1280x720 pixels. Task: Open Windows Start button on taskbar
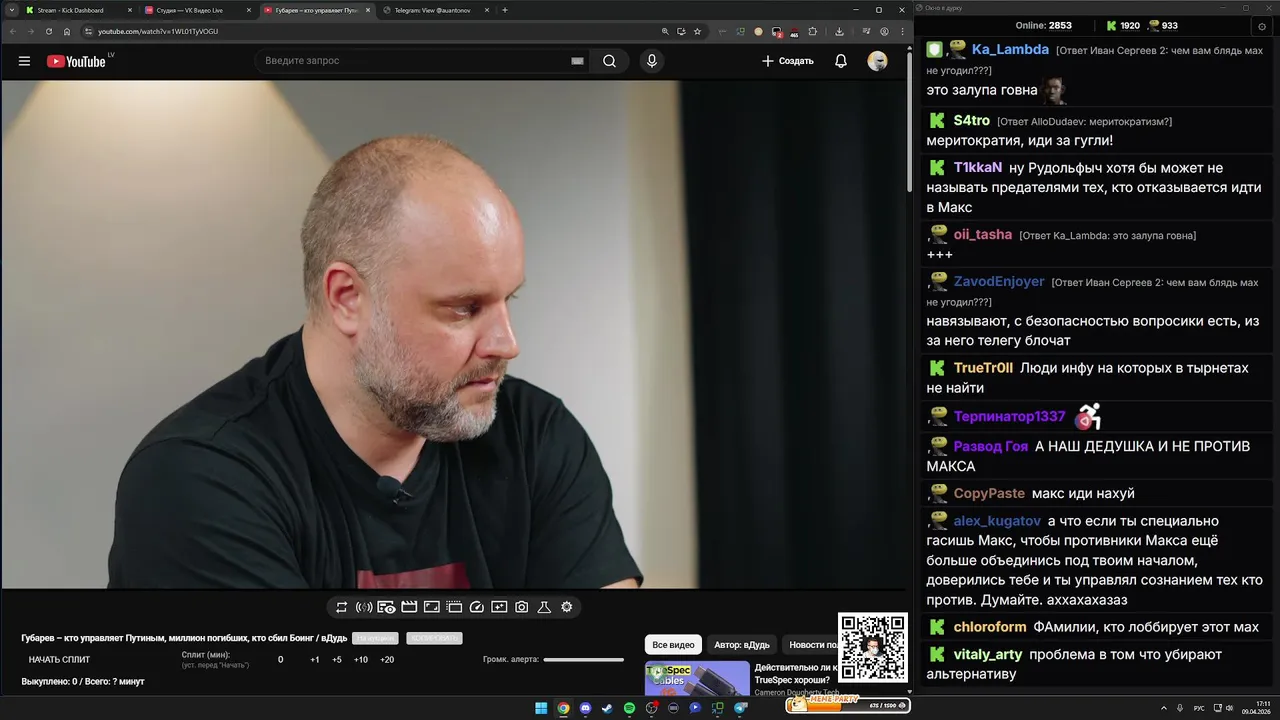[541, 708]
